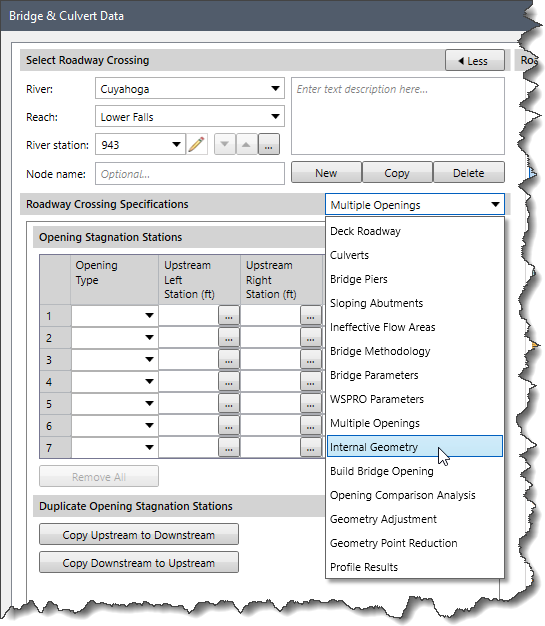Click Upstream Right Station ellipsis in row 4
Image resolution: width=545 pixels, height=626 pixels.
[311, 382]
